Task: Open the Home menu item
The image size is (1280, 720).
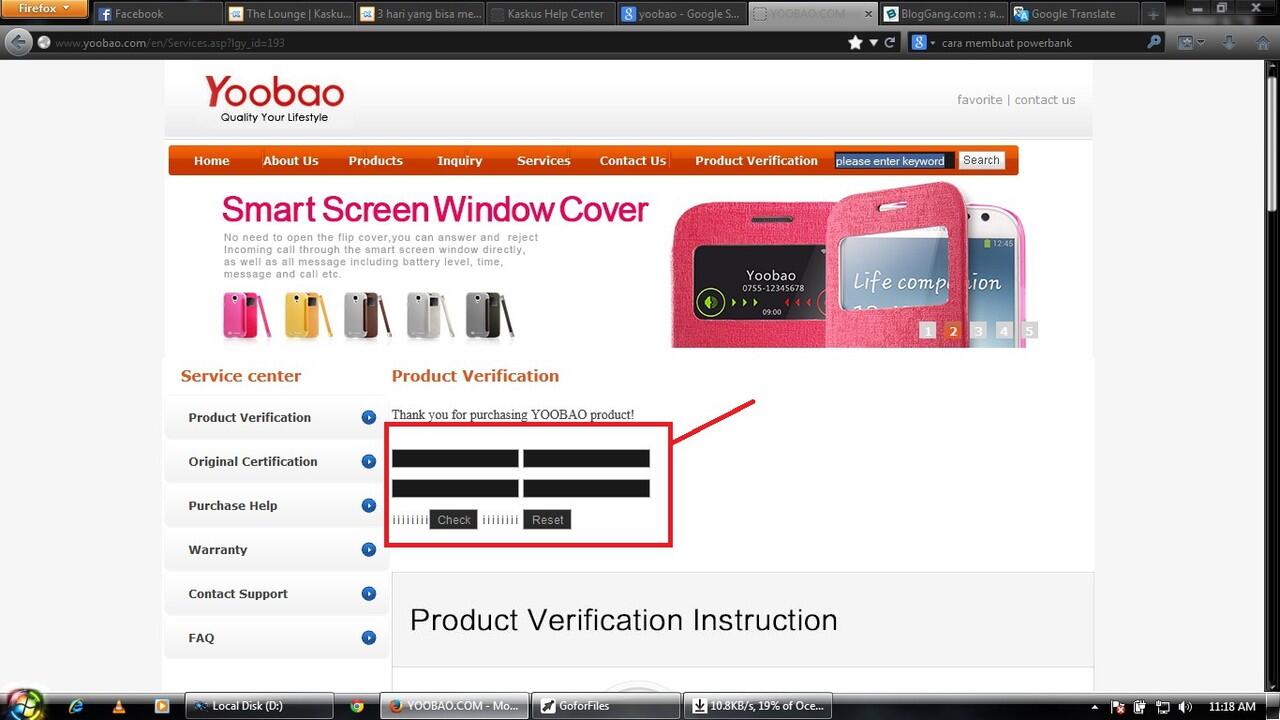Action: click(211, 161)
